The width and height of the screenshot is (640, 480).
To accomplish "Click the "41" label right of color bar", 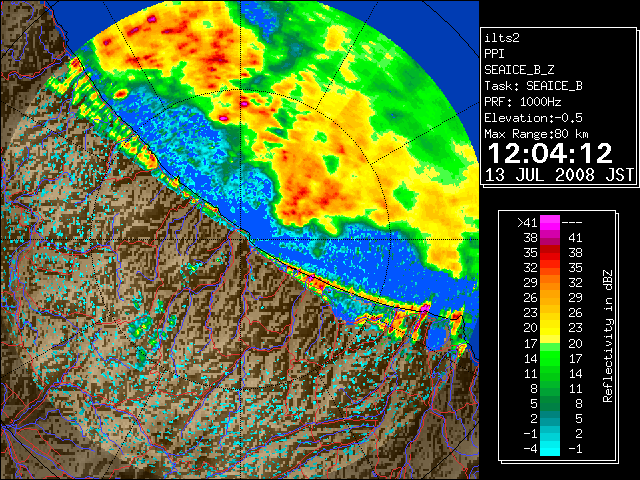I will coord(575,238).
